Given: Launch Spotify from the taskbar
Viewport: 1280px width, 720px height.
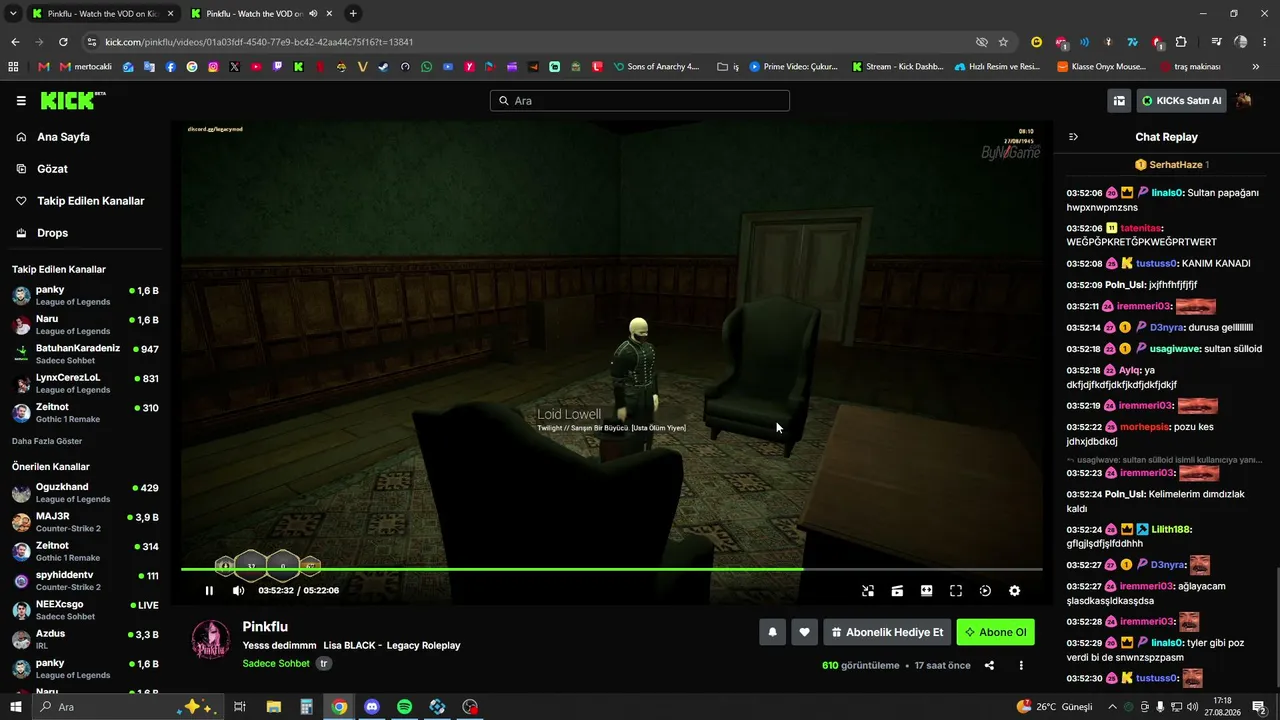Looking at the screenshot, I should click(404, 707).
